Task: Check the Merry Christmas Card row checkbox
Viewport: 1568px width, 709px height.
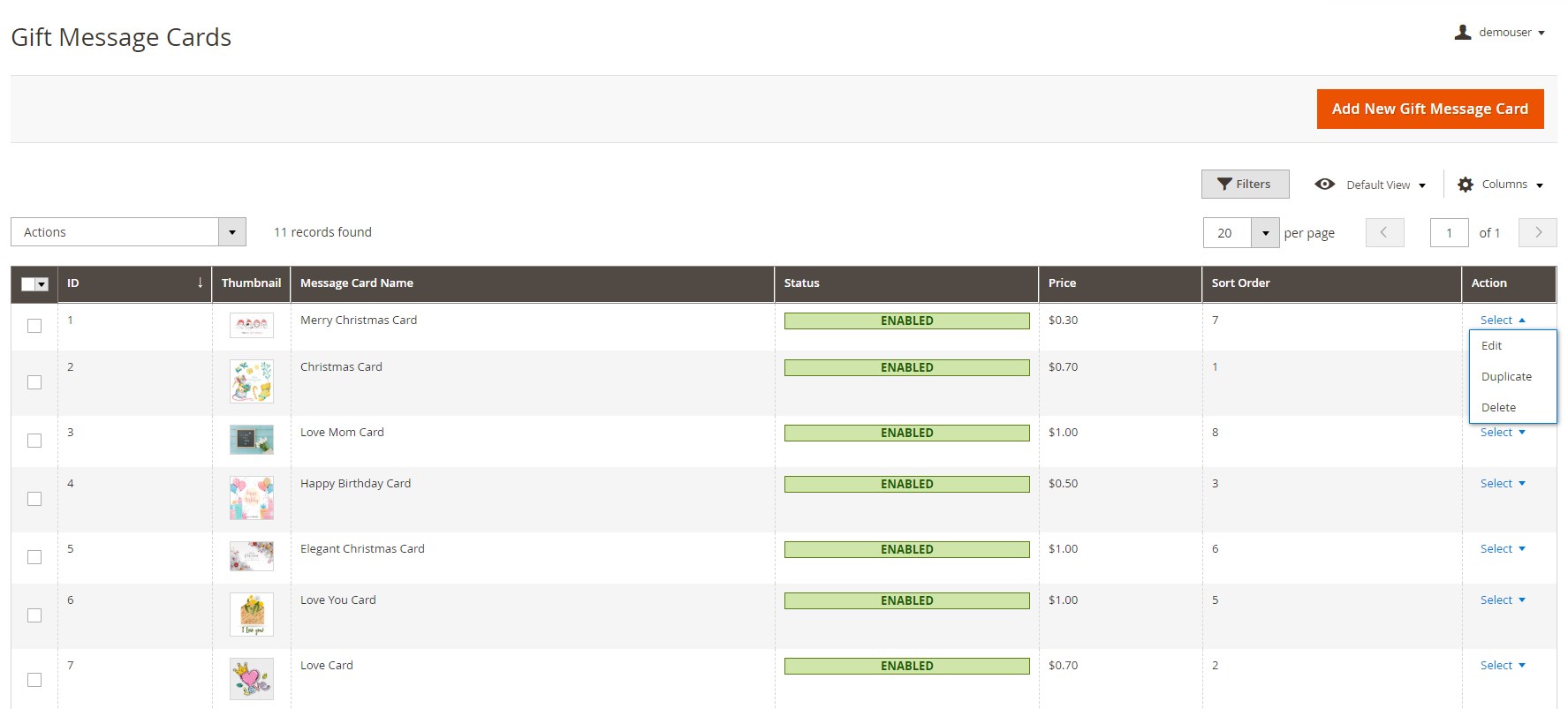Action: [x=34, y=326]
